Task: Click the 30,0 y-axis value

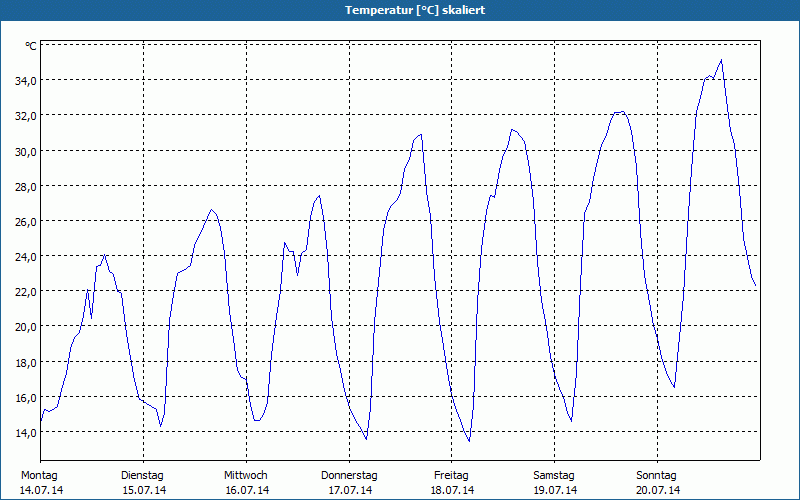Action: 26,152
